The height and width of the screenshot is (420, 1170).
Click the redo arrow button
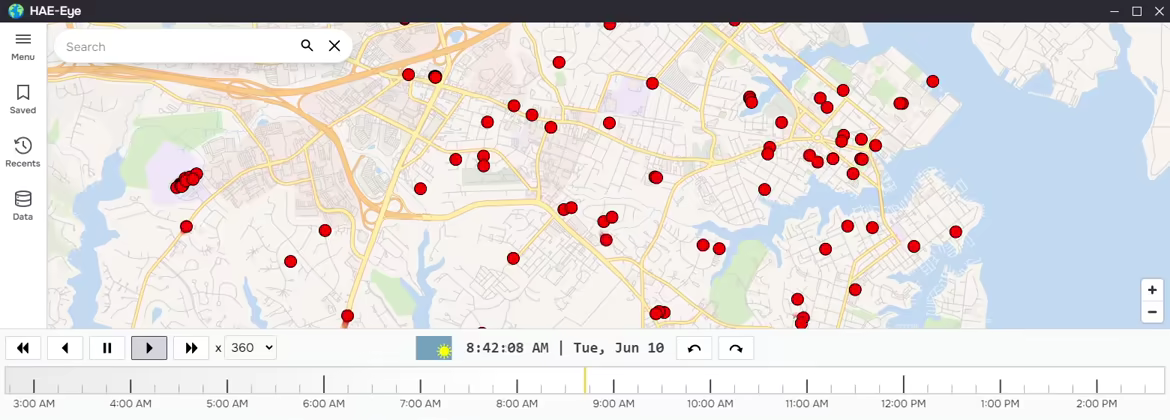point(736,348)
